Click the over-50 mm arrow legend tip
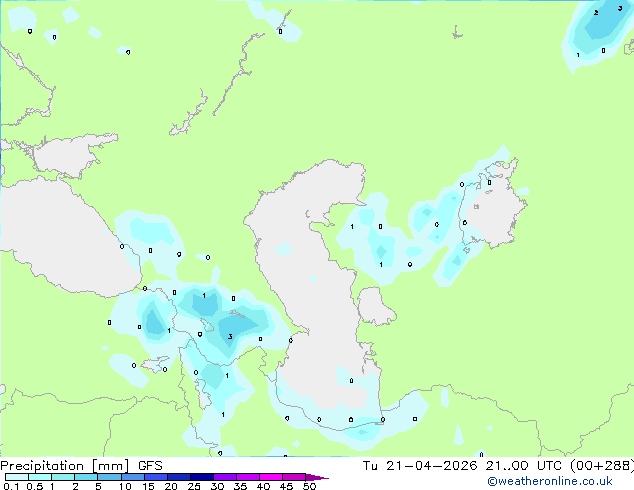634x490 pixels. [x=317, y=477]
